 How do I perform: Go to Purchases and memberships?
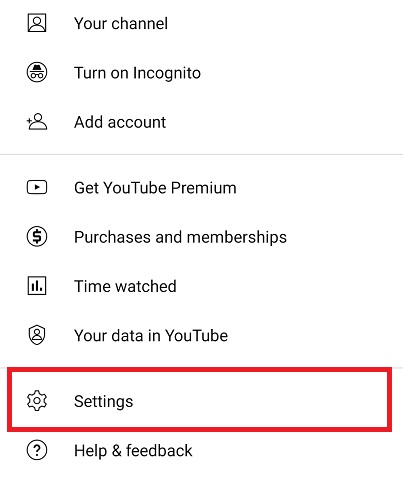pos(201,237)
